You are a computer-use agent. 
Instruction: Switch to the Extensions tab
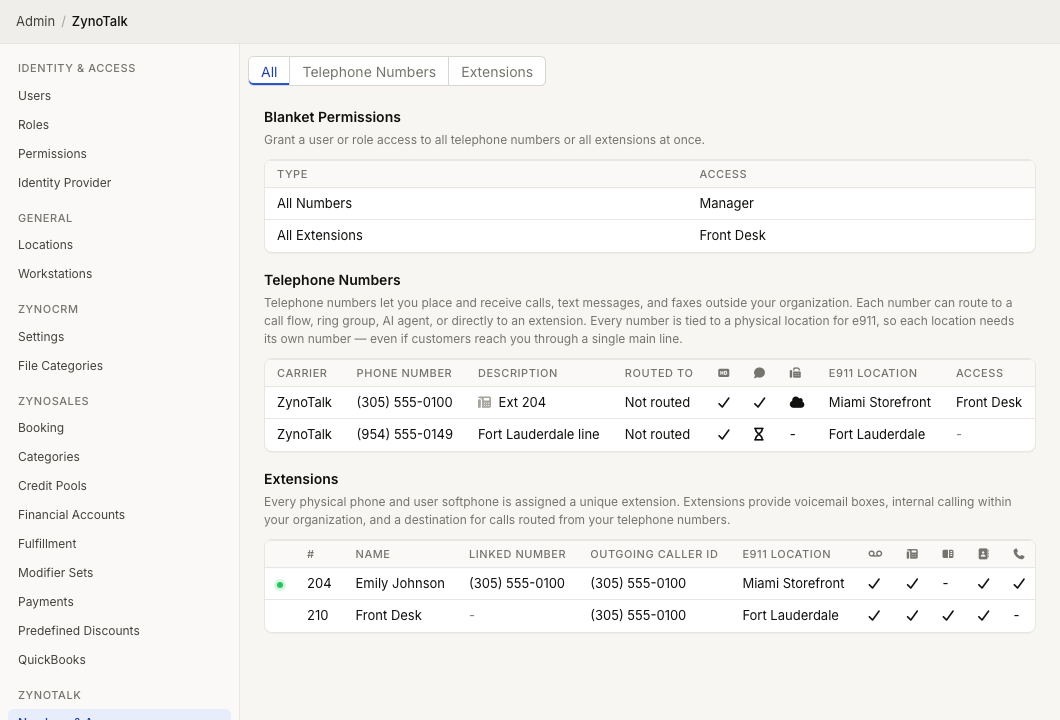click(x=497, y=72)
